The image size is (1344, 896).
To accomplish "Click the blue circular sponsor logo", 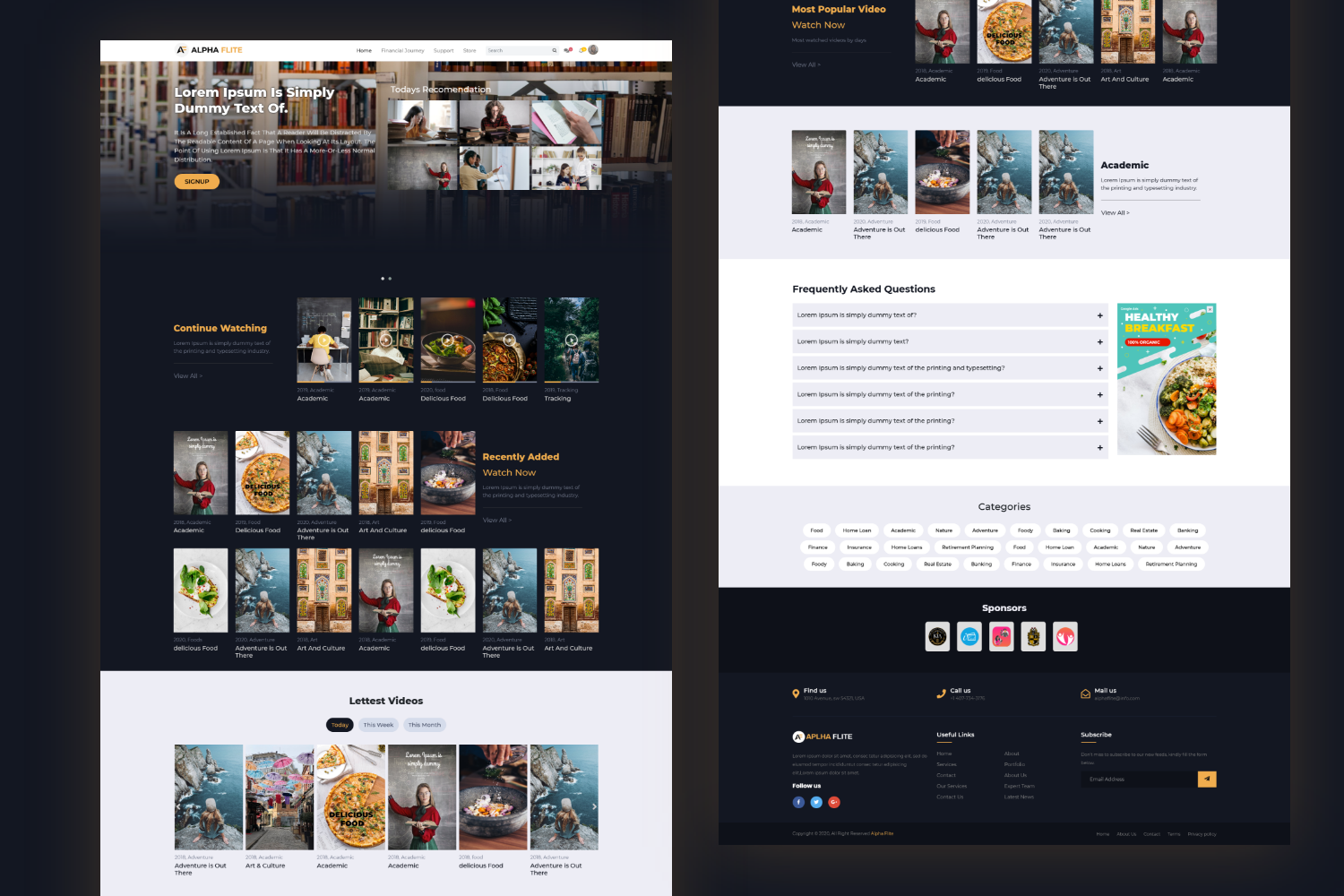I will pyautogui.click(x=969, y=637).
